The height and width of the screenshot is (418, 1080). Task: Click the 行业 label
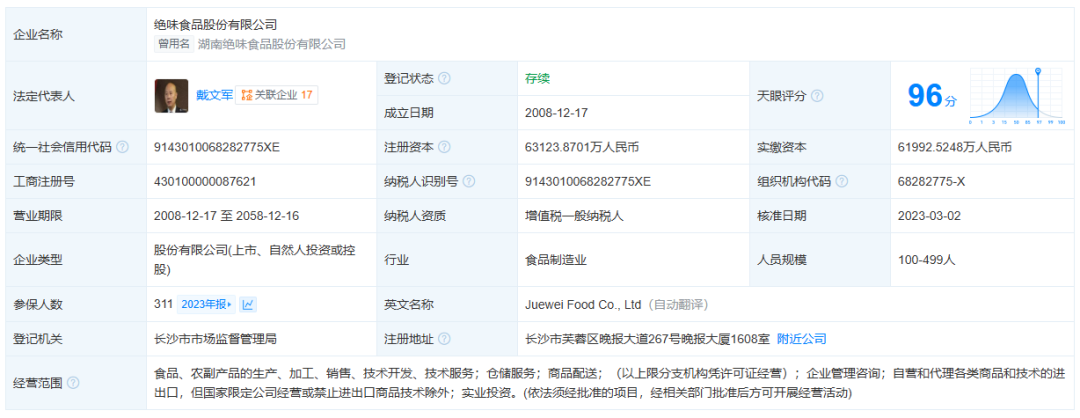point(397,260)
